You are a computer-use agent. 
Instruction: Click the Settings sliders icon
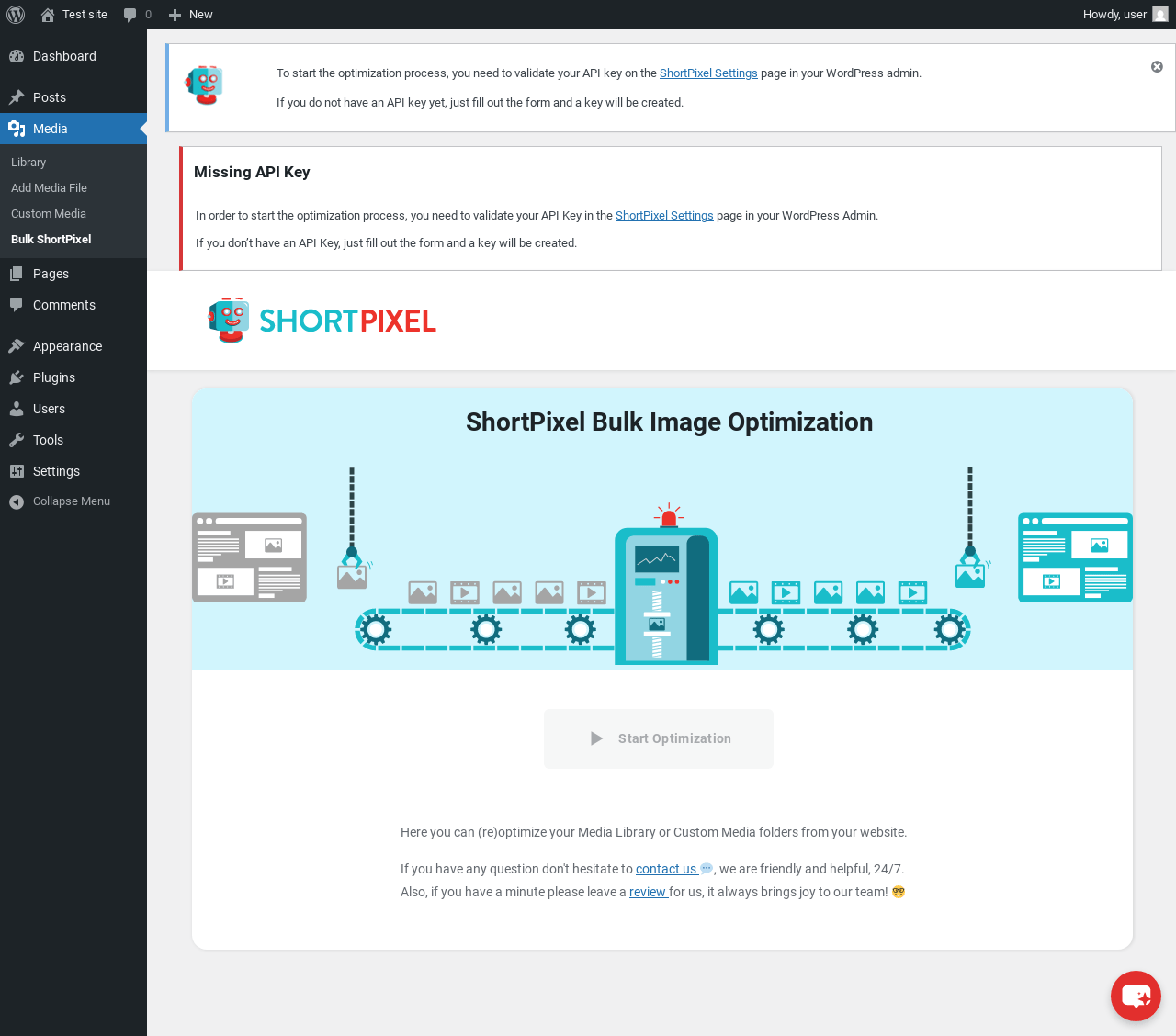coord(17,471)
